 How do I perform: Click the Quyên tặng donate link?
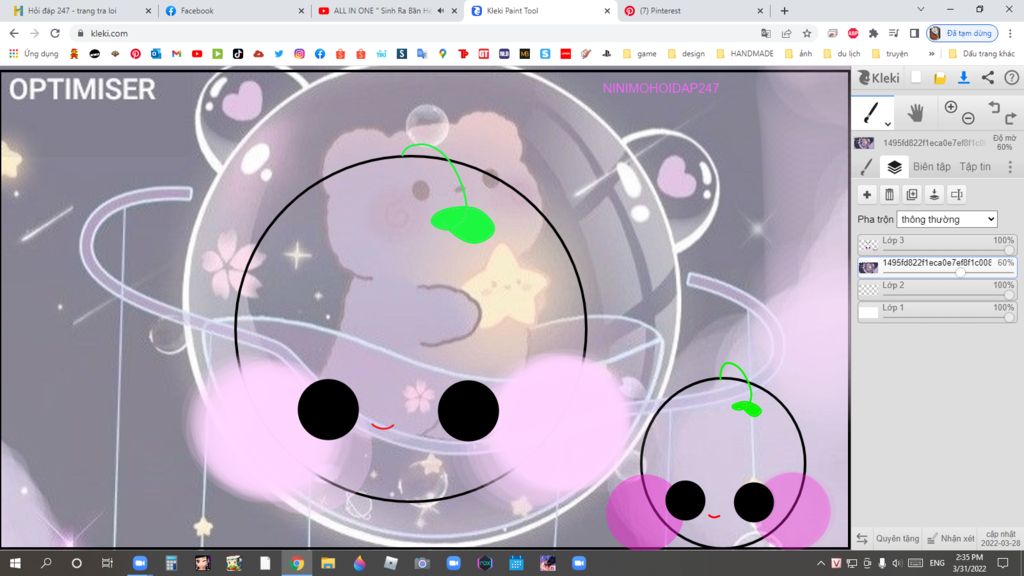pyautogui.click(x=897, y=539)
